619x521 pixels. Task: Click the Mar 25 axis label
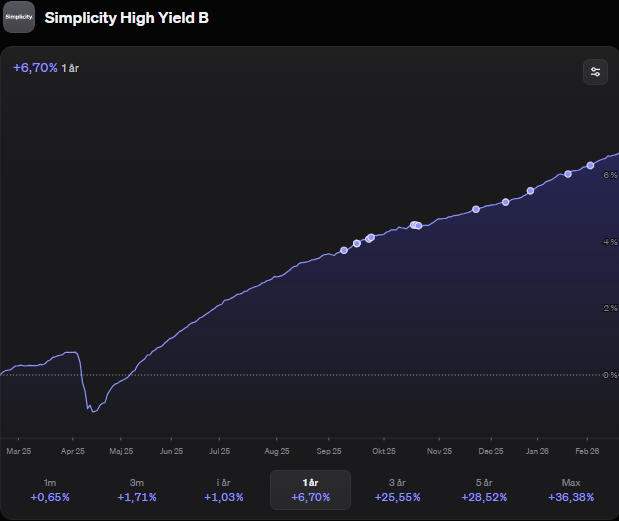tap(19, 451)
